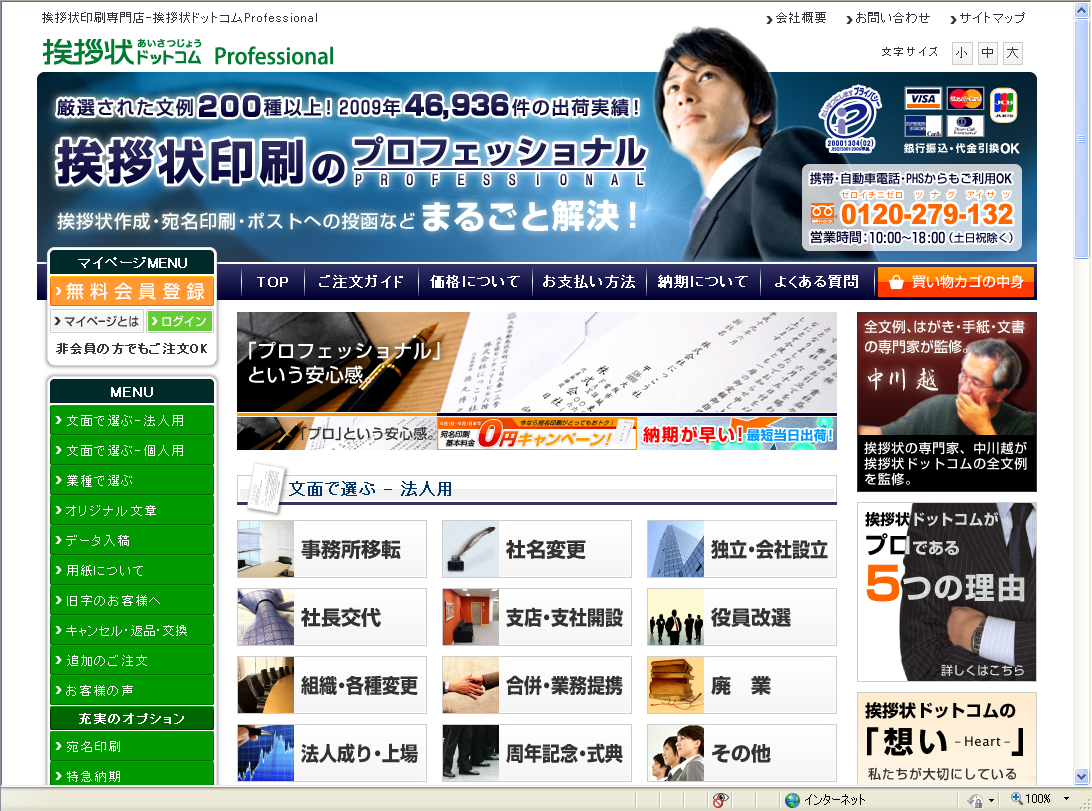The image size is (1092, 811).
Task: Click the JCB card logo
Action: point(1004,105)
